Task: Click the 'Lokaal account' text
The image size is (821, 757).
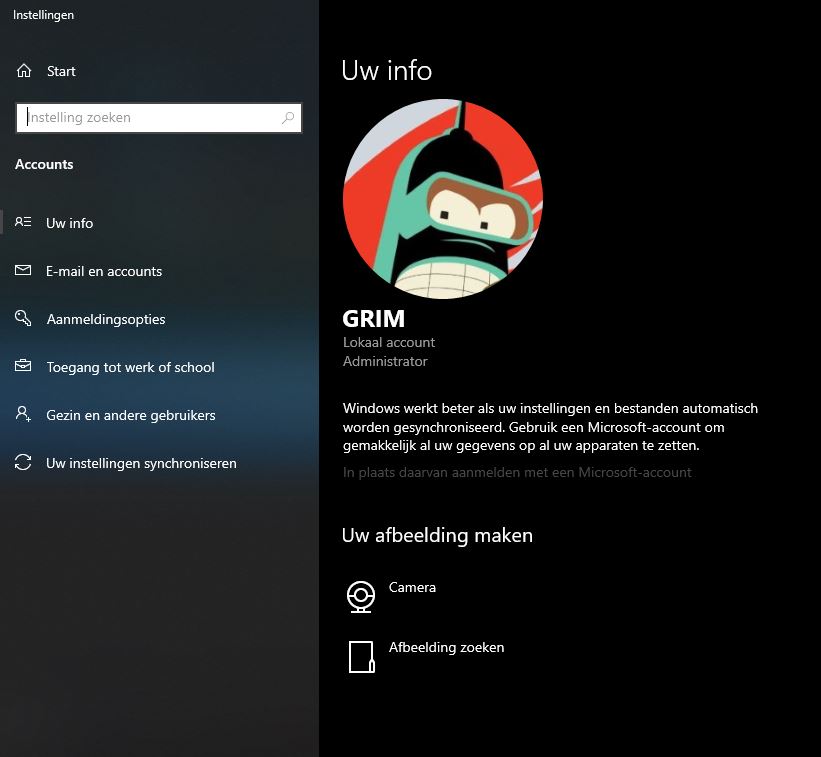Action: (389, 342)
